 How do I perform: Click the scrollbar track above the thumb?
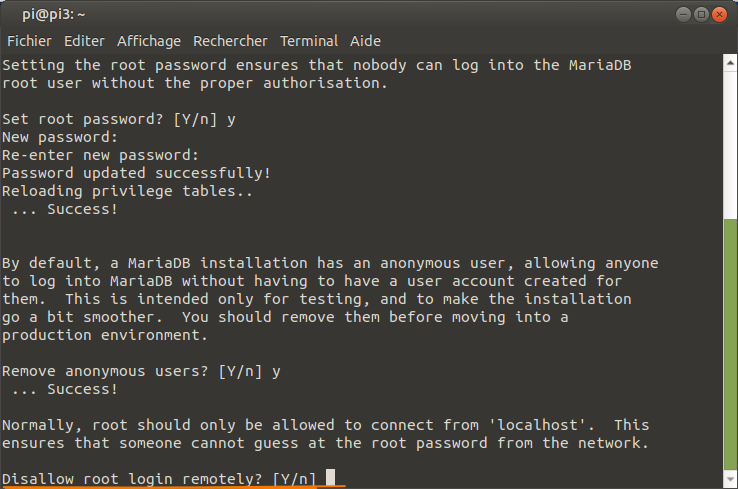[x=730, y=144]
